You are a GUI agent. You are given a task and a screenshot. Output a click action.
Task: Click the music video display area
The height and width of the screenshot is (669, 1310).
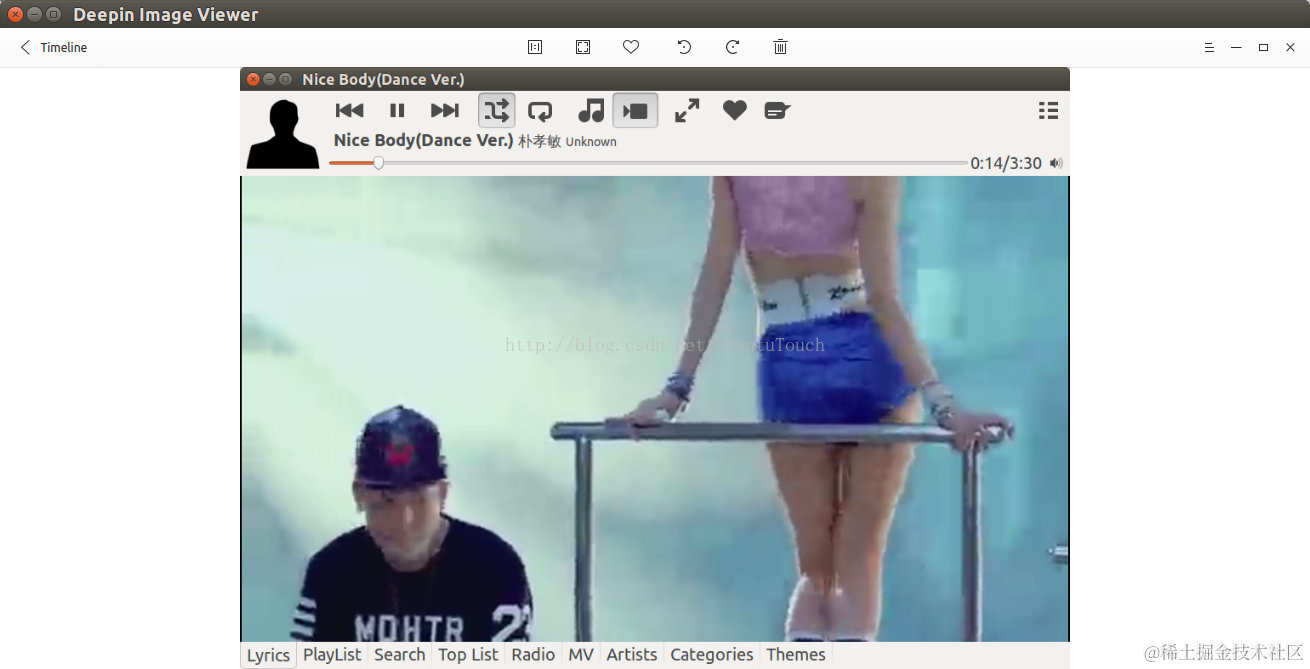point(655,409)
